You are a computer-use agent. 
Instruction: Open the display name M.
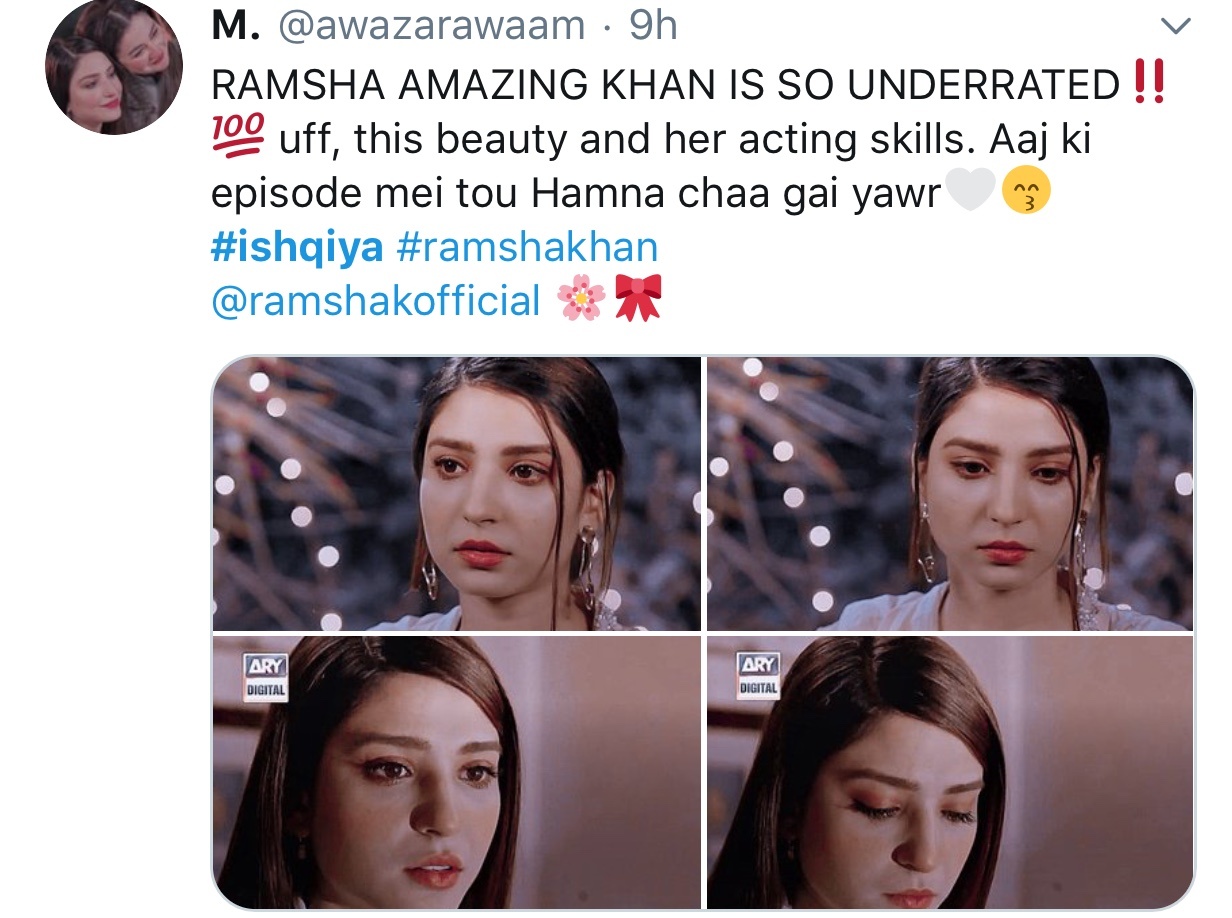point(235,27)
